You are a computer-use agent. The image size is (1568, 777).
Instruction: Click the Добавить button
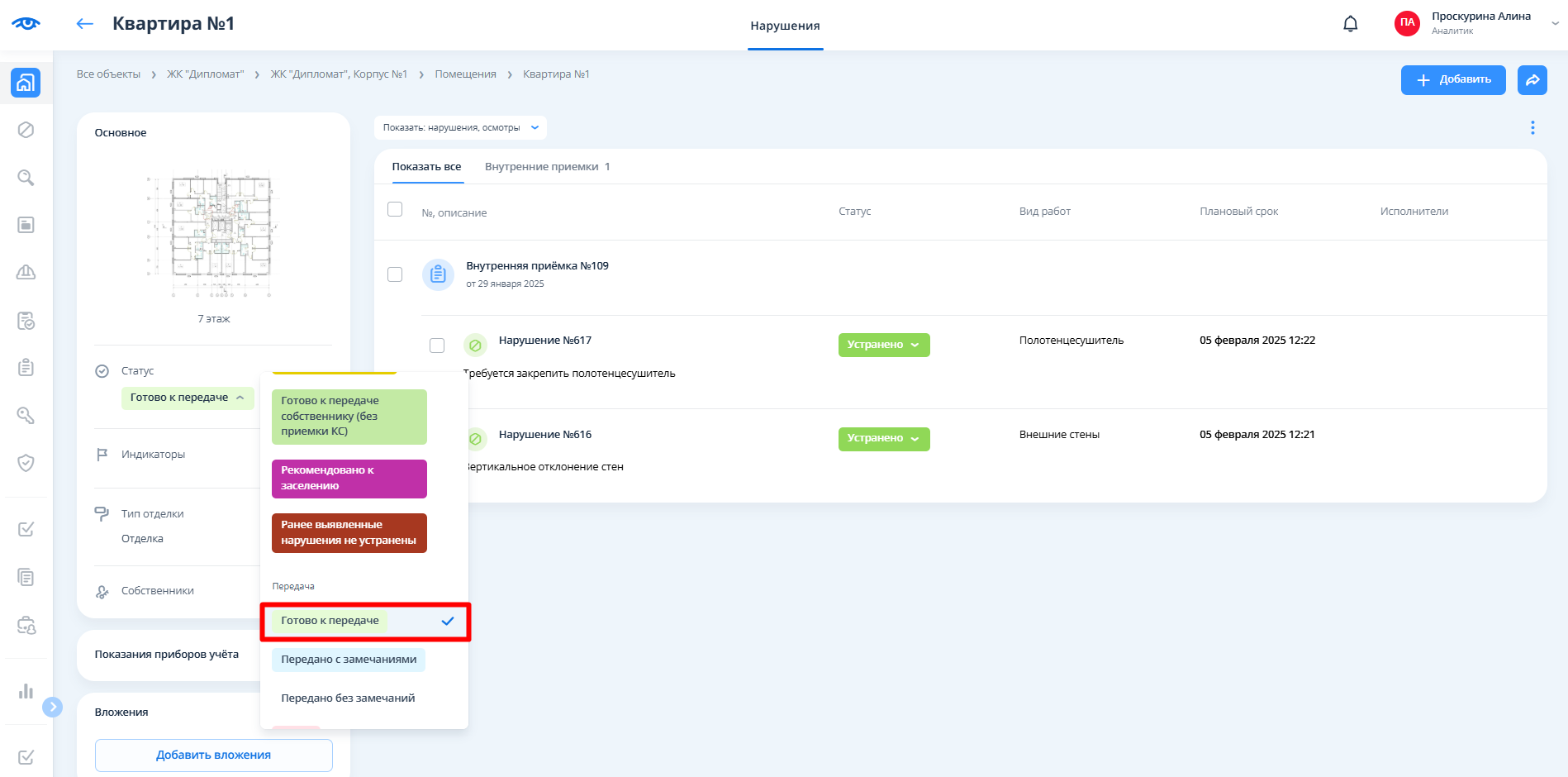pyautogui.click(x=1452, y=80)
